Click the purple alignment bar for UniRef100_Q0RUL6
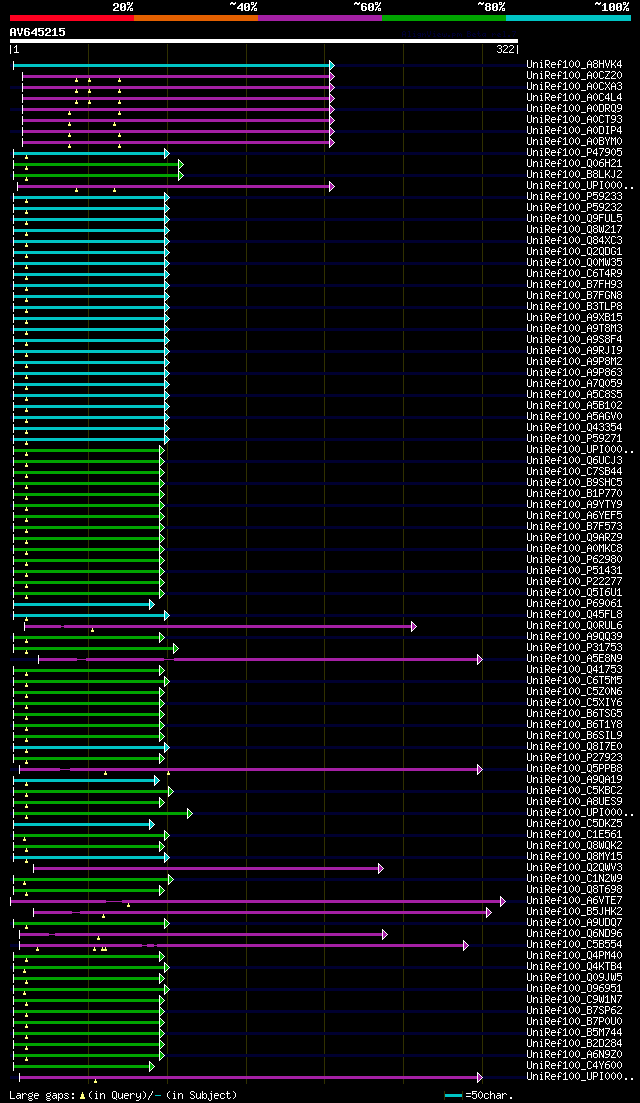Image resolution: width=640 pixels, height=1103 pixels. (220, 626)
